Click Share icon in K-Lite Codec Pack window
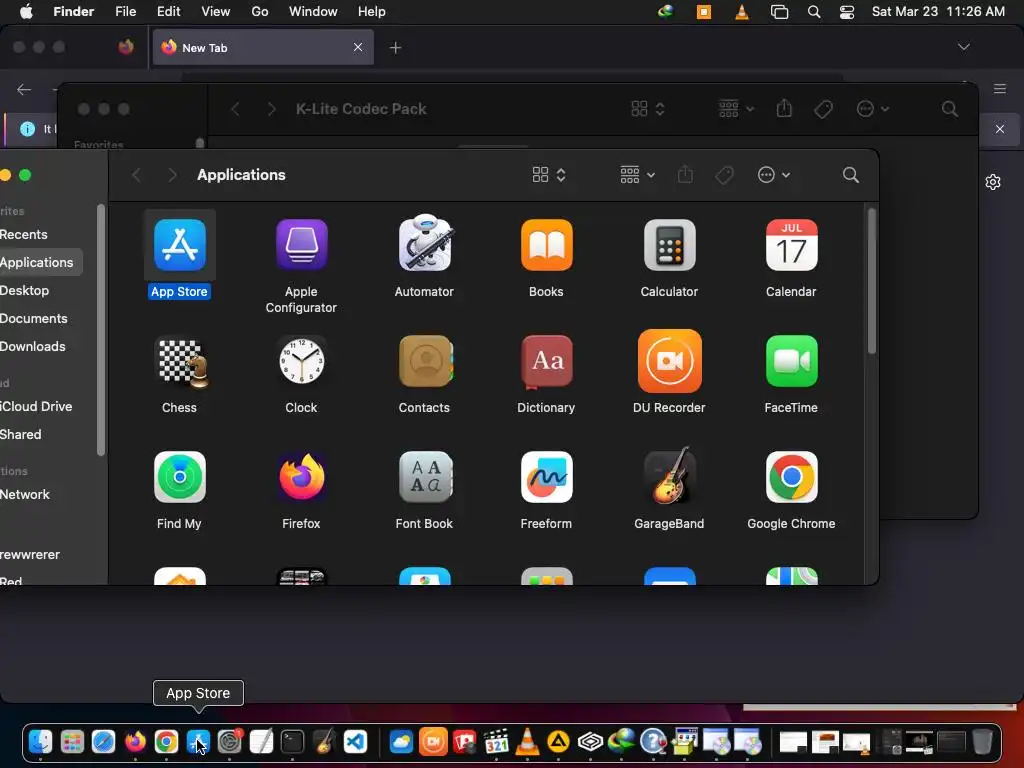Screen dimensions: 1024x768 (784, 108)
